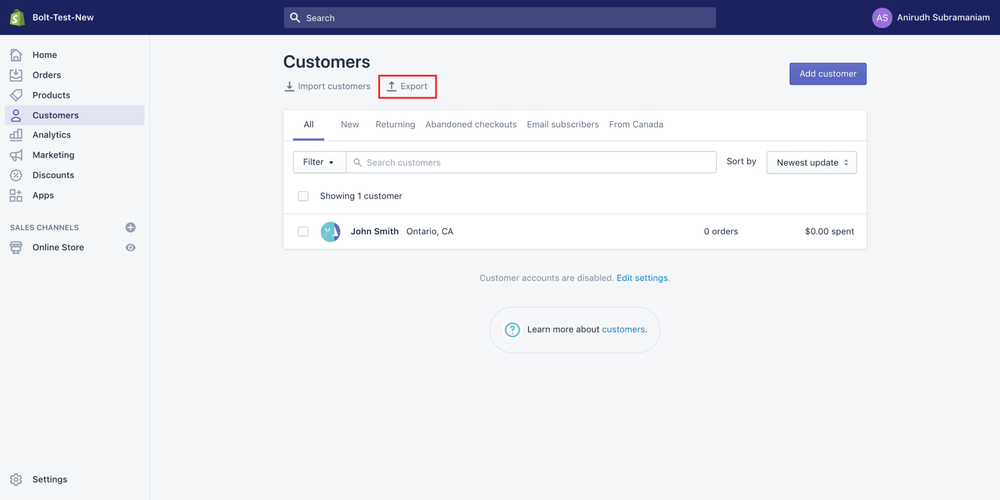Screen dimensions: 1000x500
Task: Click the magnifier in top search bar
Action: tap(295, 18)
